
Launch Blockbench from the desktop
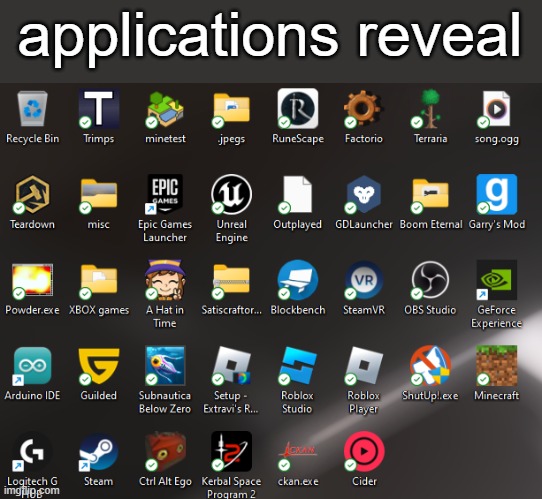point(298,280)
